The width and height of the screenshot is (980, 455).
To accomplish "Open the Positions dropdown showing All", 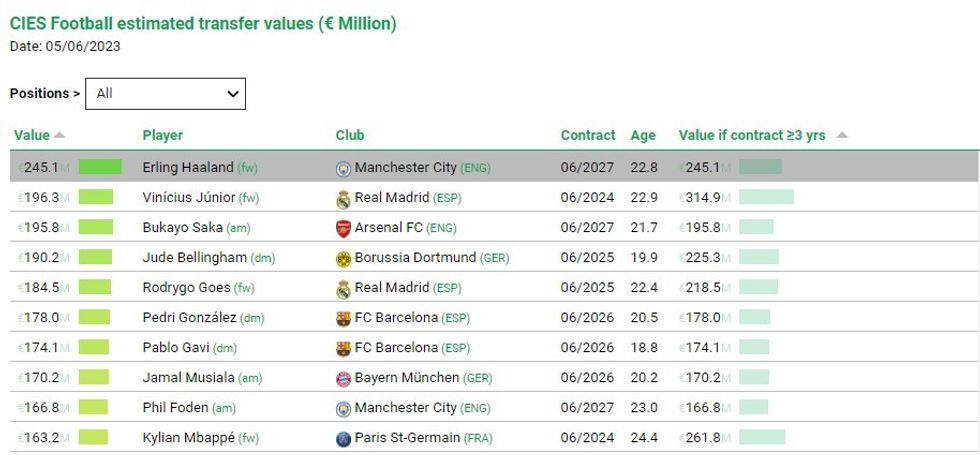I will coord(165,93).
